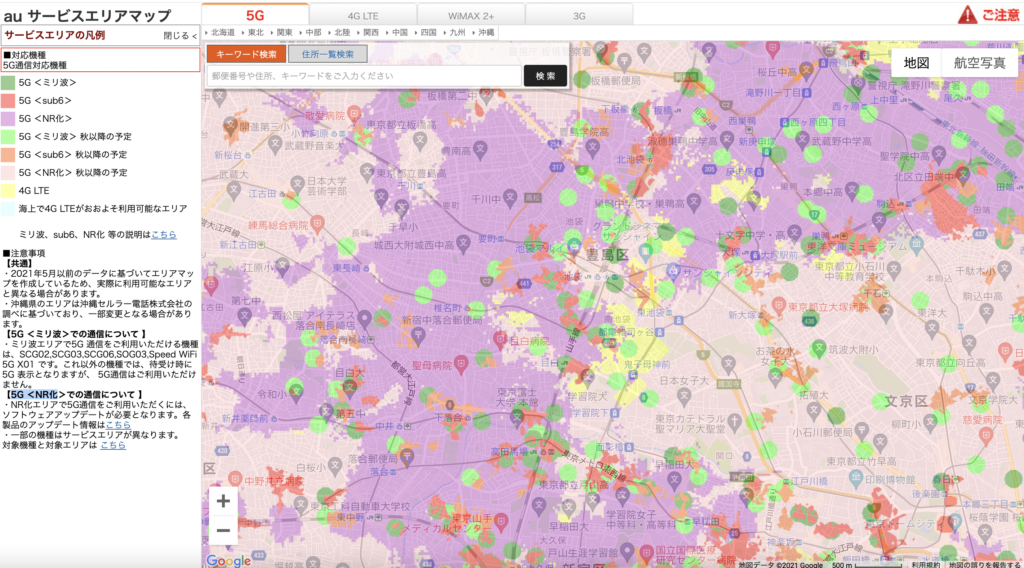Screen dimensions: 1024x568
Task: Select the 池袋マルイ shopping marker
Action: click(574, 245)
